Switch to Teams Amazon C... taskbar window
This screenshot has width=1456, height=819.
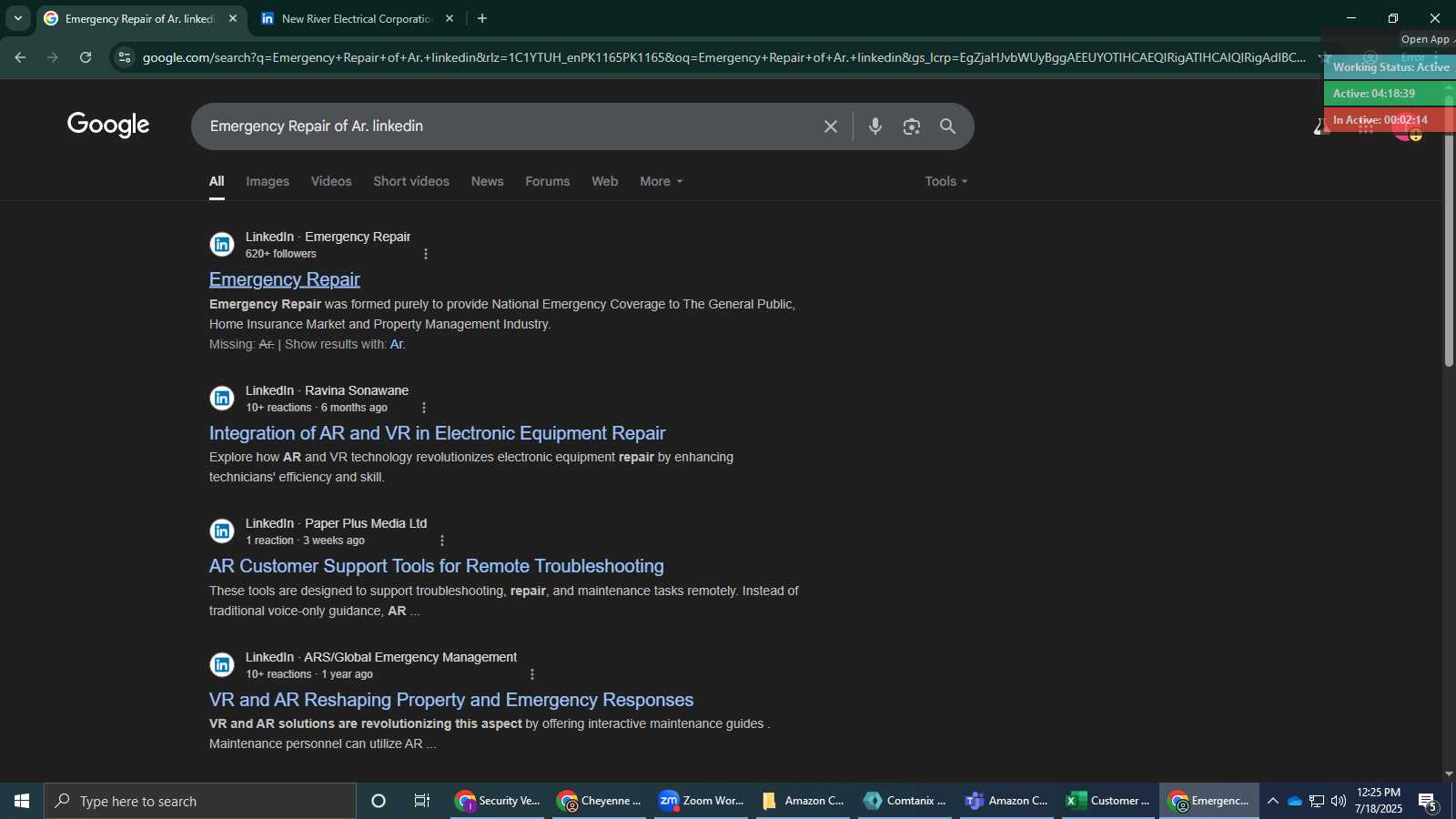pos(1007,801)
